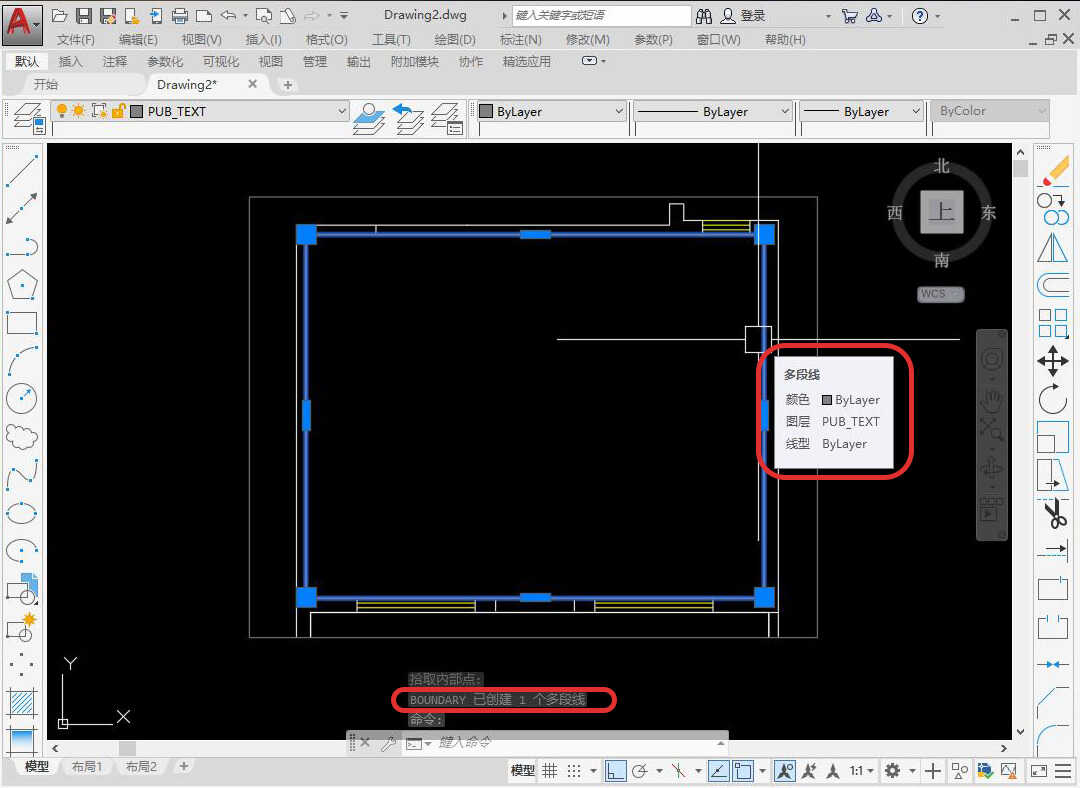Click the keyword search box
This screenshot has width=1080, height=788.
pyautogui.click(x=601, y=15)
